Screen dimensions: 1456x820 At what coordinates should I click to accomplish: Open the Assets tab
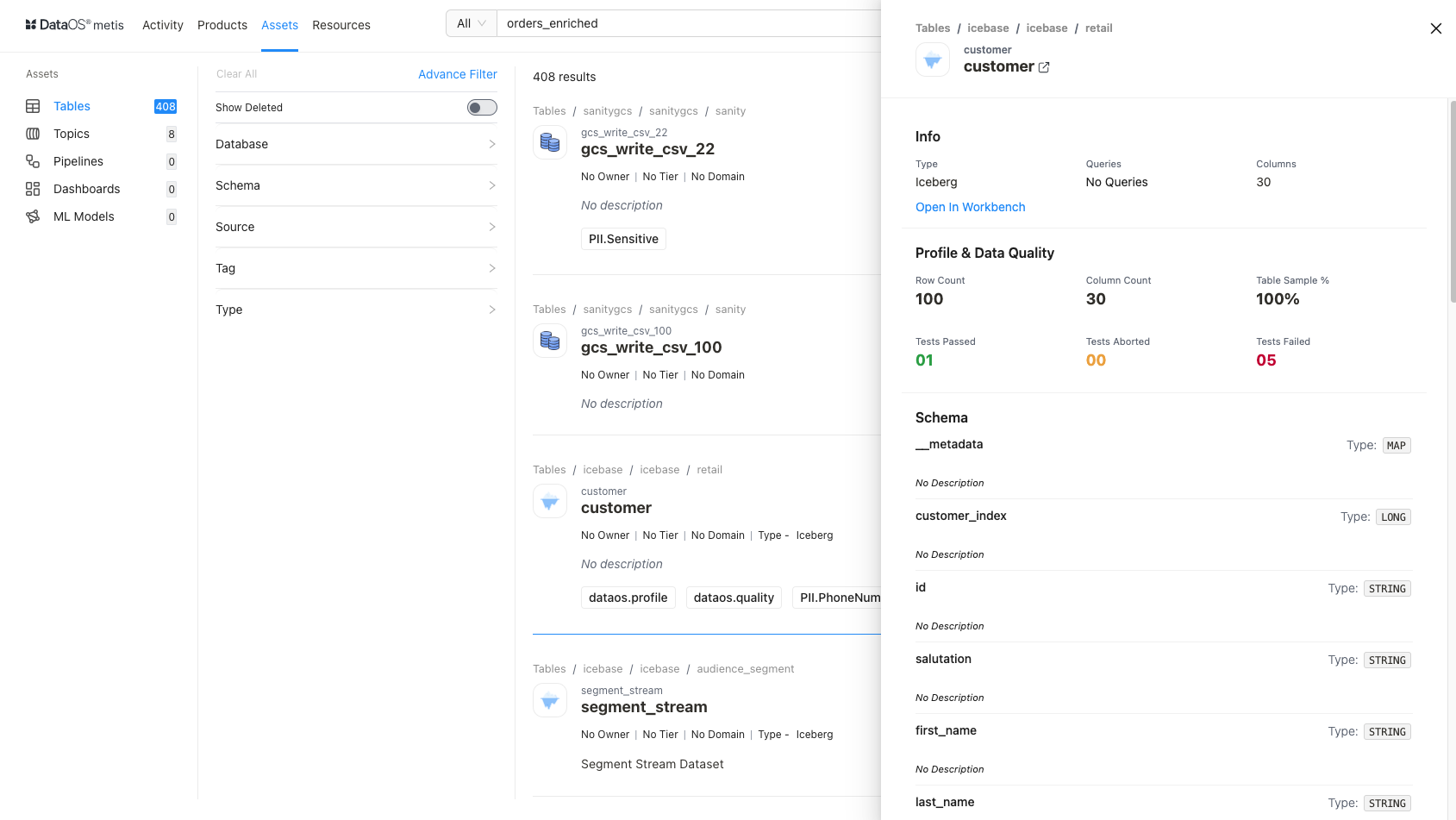point(280,25)
